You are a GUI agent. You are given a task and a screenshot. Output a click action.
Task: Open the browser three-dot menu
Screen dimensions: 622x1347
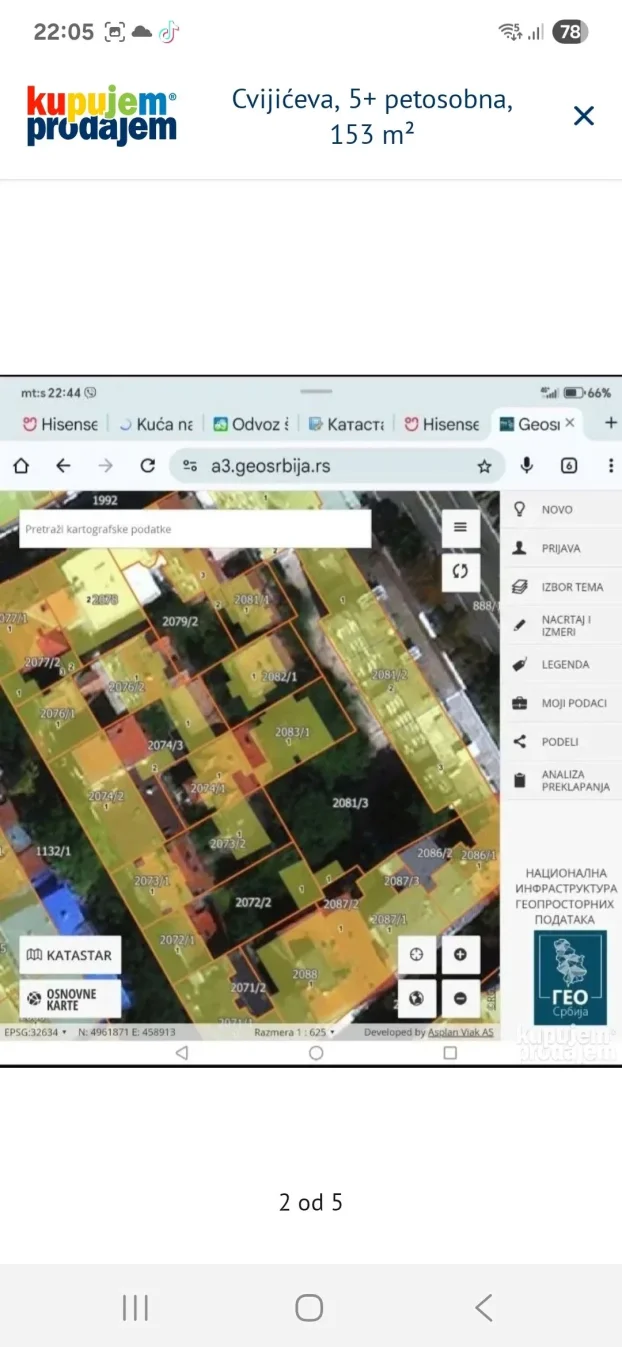(x=611, y=465)
